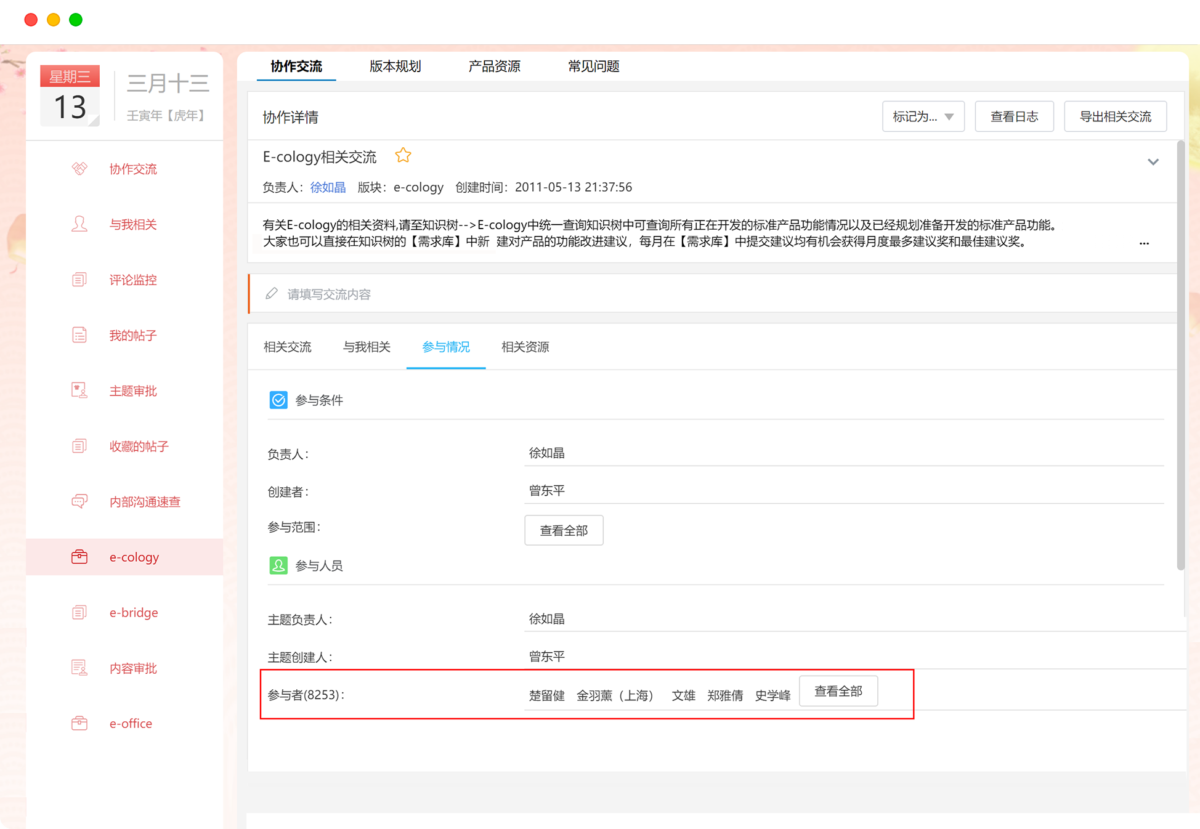Open the 常见问题 tab
The width and height of the screenshot is (1200, 829).
tap(594, 66)
